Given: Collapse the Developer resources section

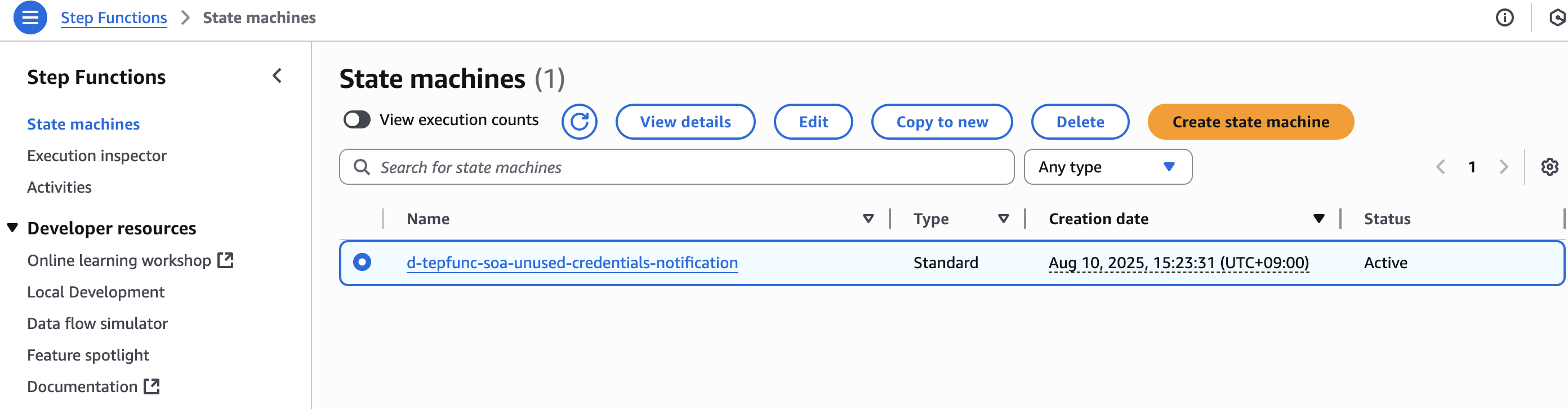Looking at the screenshot, I should click(x=12, y=228).
